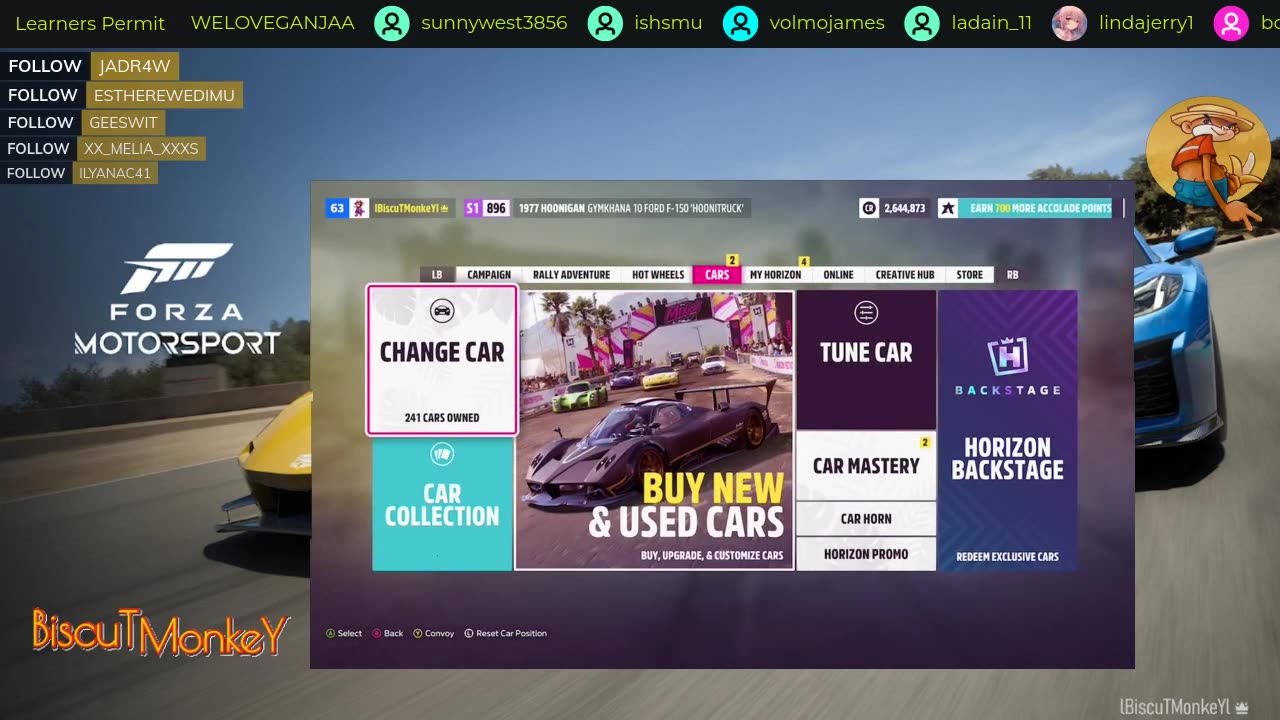Click the player level 63 badge

(x=337, y=208)
